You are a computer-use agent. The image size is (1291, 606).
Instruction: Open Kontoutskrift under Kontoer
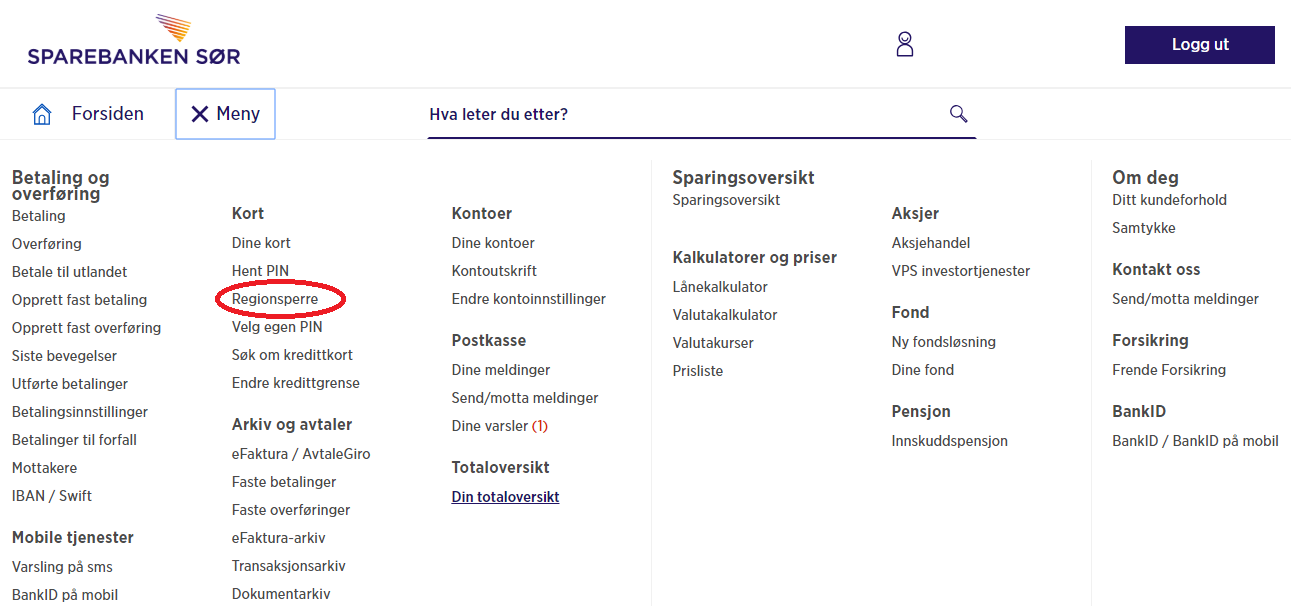click(494, 271)
